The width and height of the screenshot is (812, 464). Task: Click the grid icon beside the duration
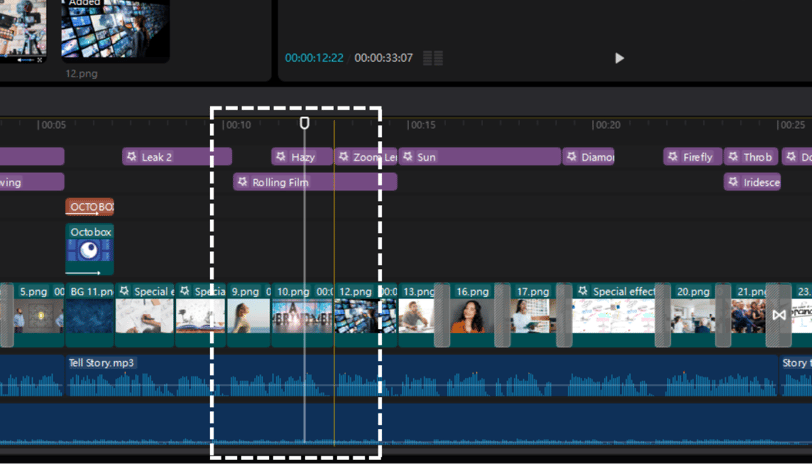coord(433,58)
